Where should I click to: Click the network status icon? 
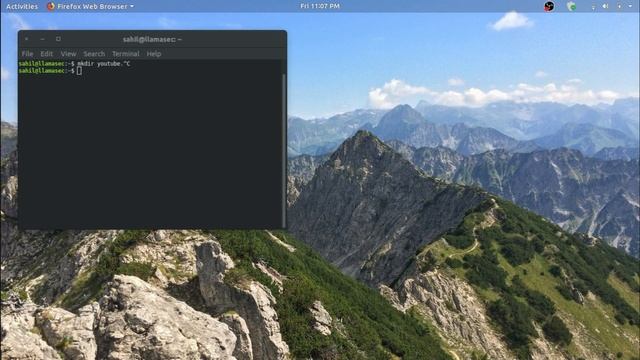click(x=593, y=7)
